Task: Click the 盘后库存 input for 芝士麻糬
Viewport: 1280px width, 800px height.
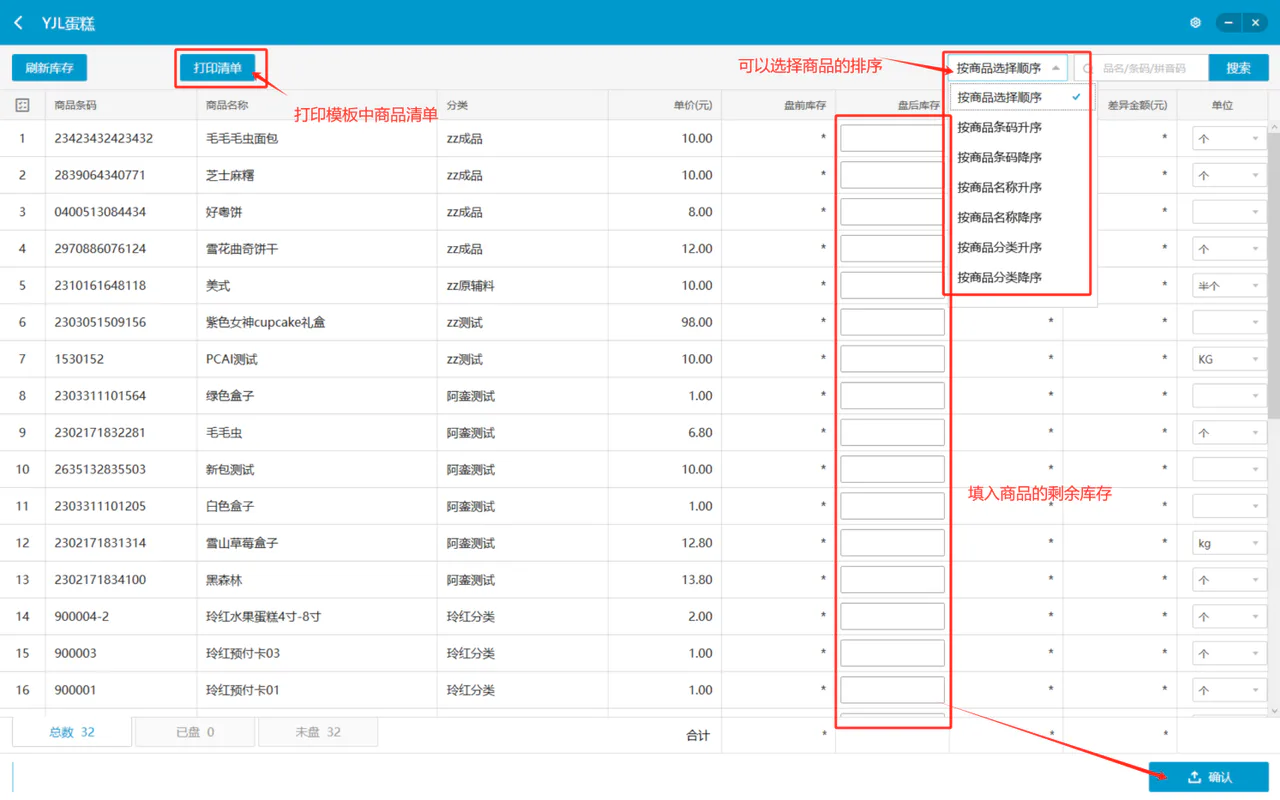Action: click(x=892, y=175)
